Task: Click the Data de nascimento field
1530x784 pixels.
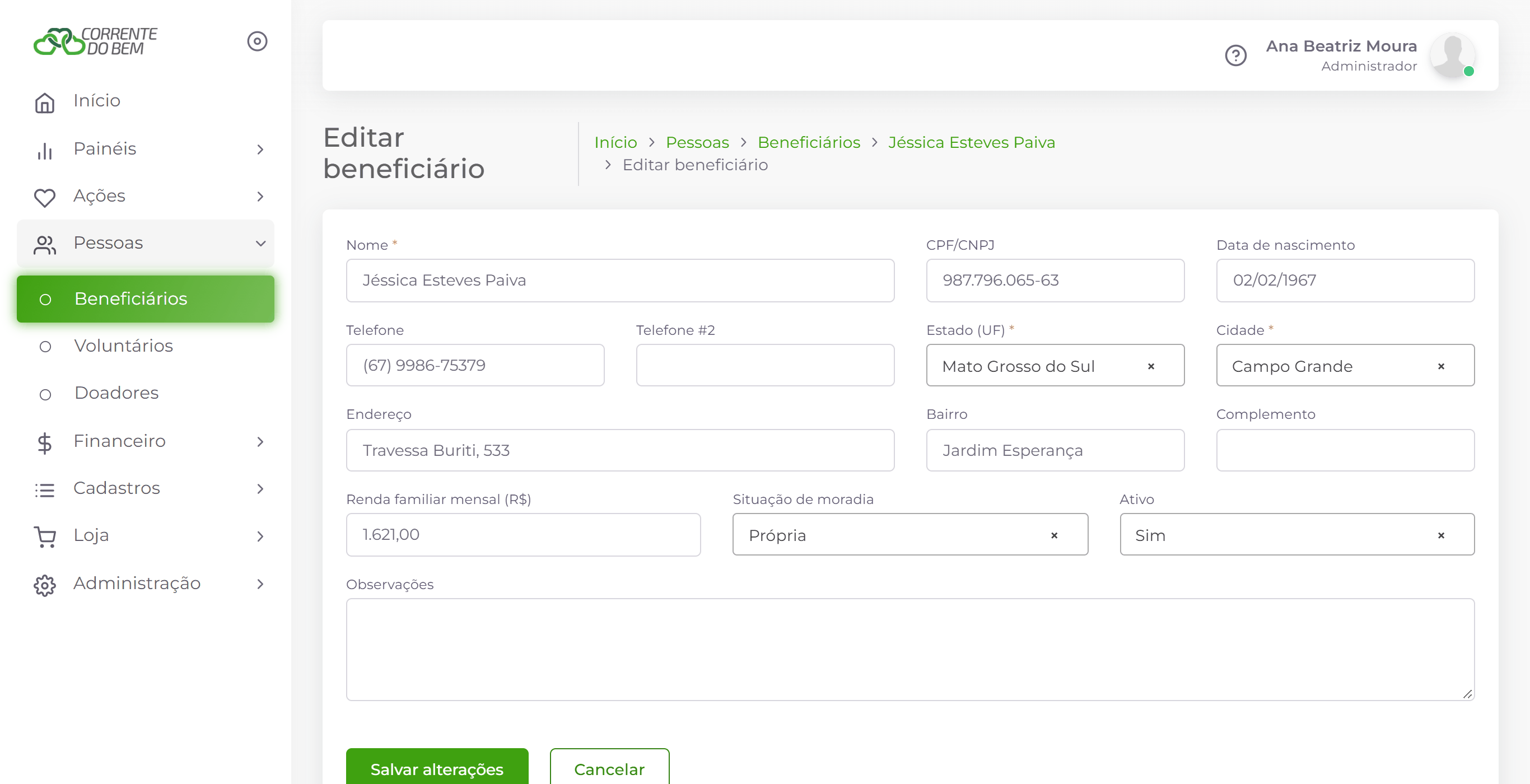Action: [x=1345, y=281]
